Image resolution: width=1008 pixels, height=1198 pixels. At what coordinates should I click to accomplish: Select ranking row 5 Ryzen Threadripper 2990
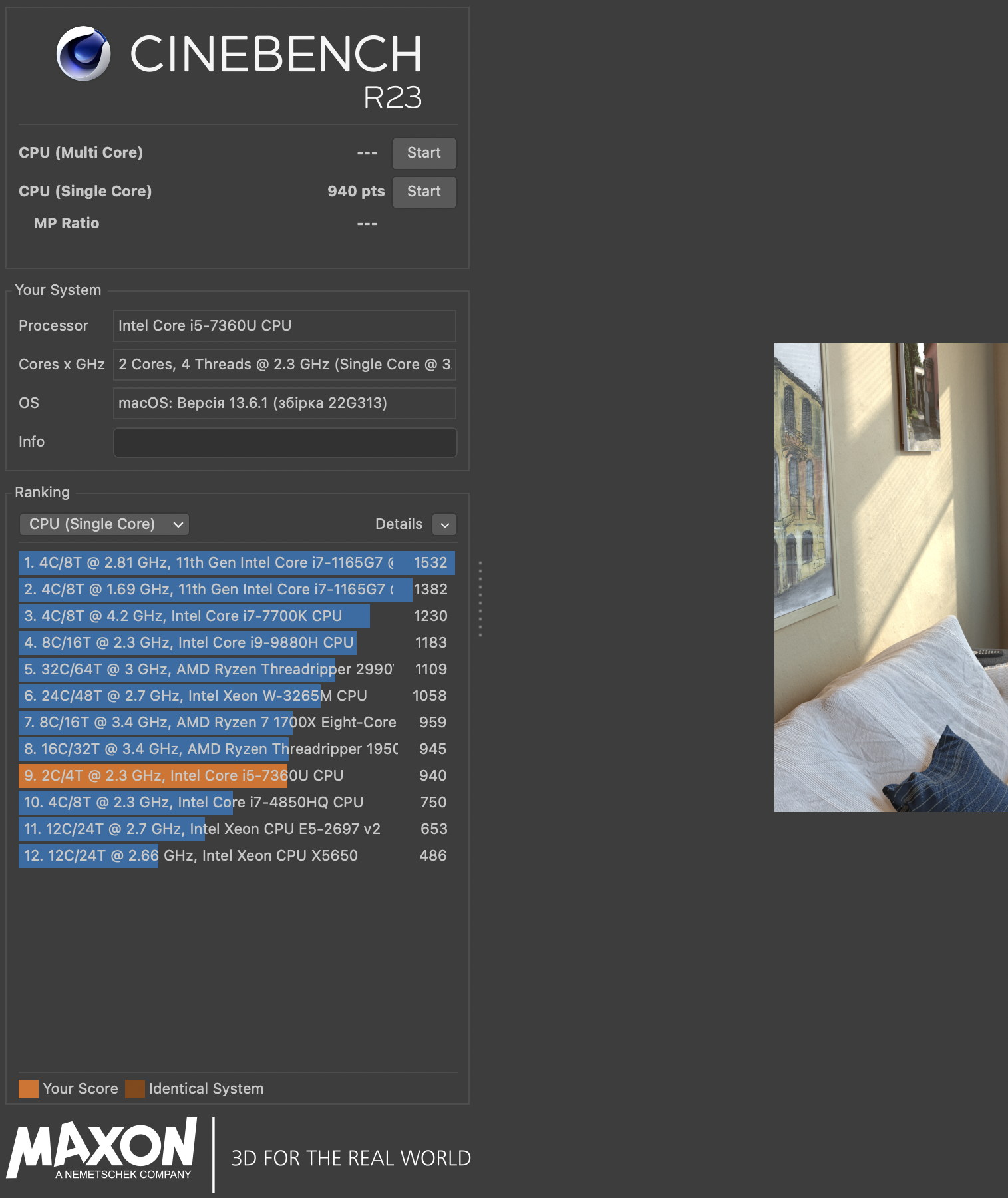[x=237, y=670]
